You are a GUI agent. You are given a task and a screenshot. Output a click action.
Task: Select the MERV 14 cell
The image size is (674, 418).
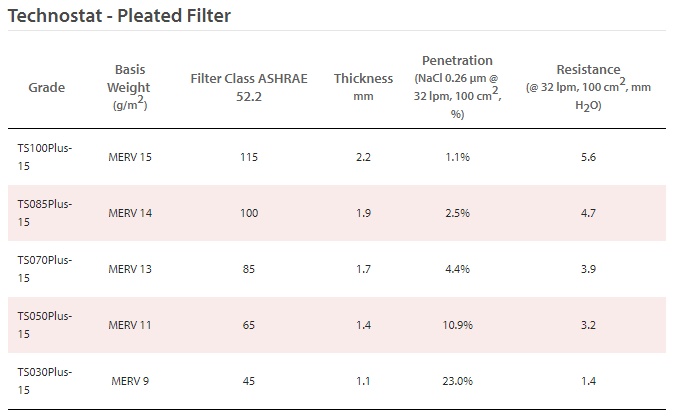coord(130,213)
